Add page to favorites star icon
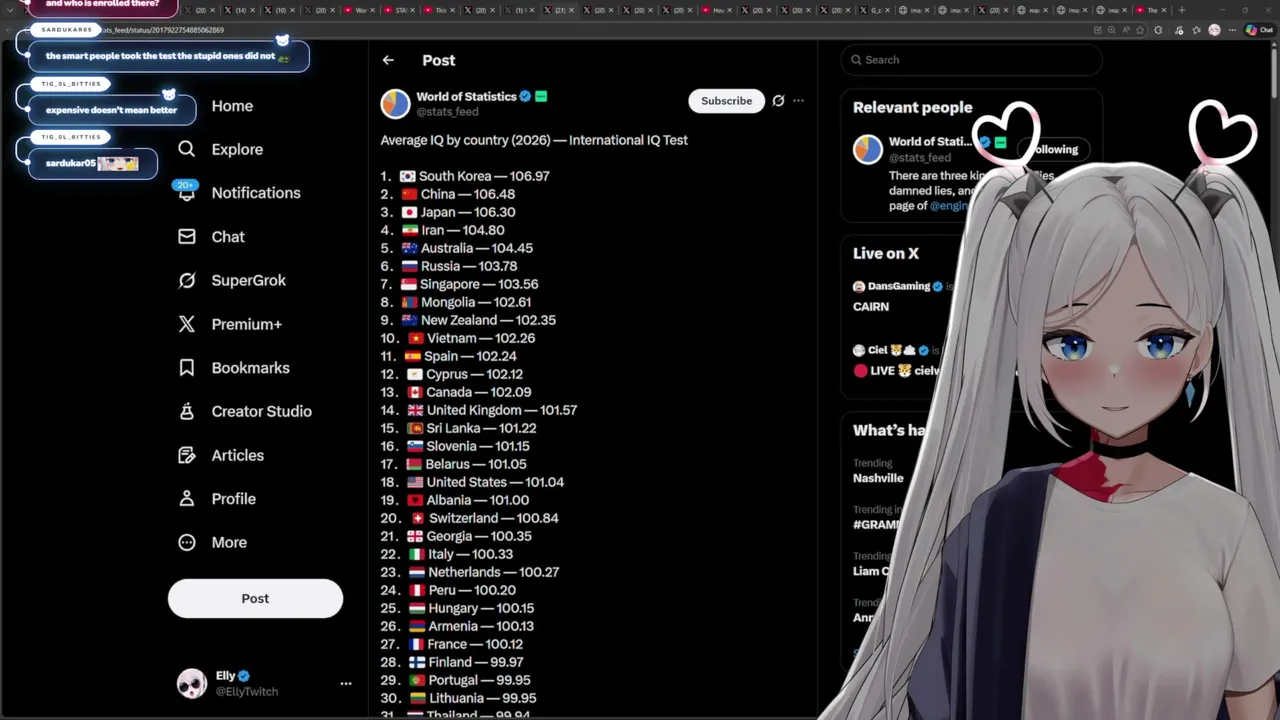The image size is (1280, 720). 1139,30
